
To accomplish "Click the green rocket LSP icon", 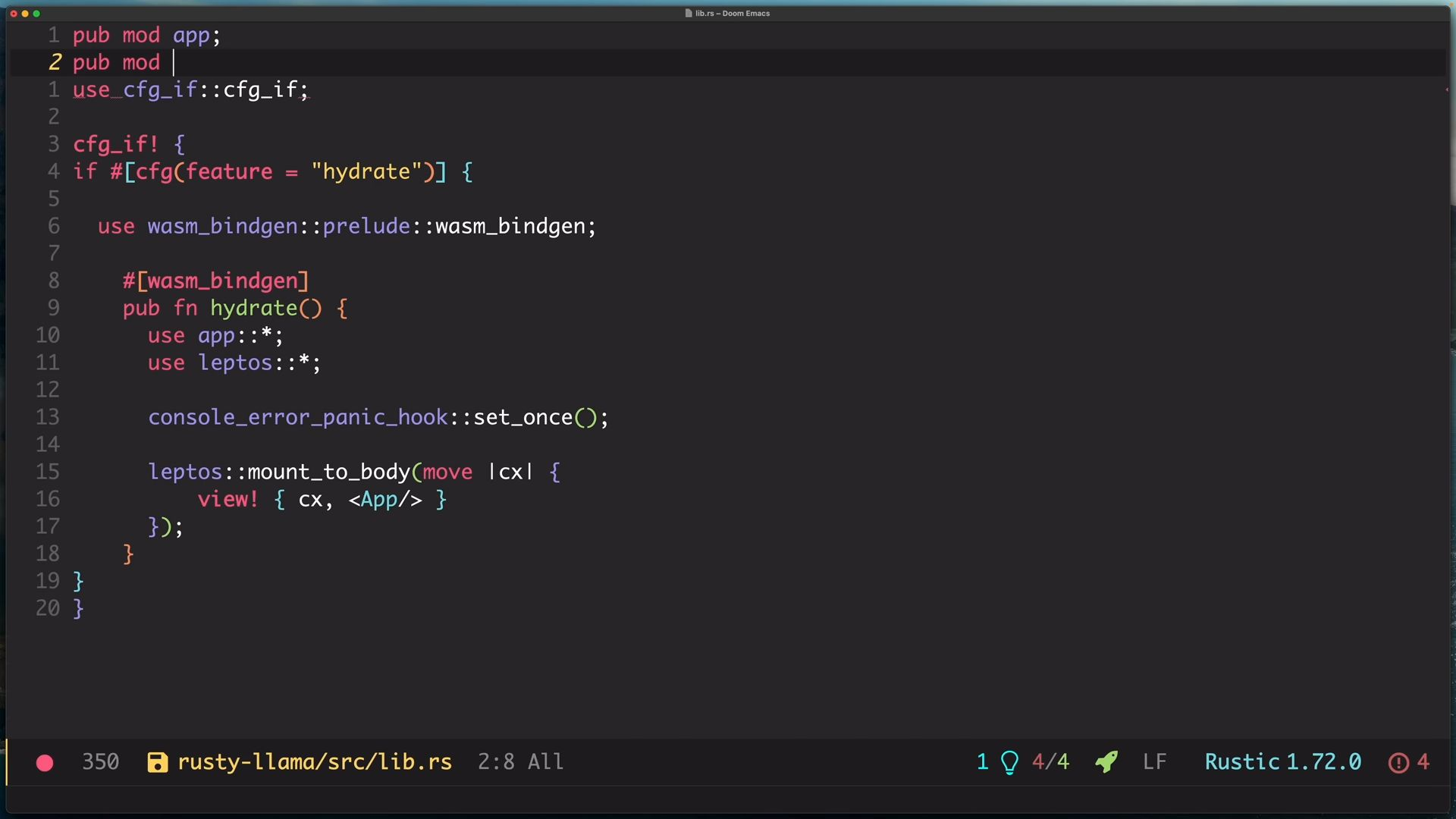I will (1106, 762).
